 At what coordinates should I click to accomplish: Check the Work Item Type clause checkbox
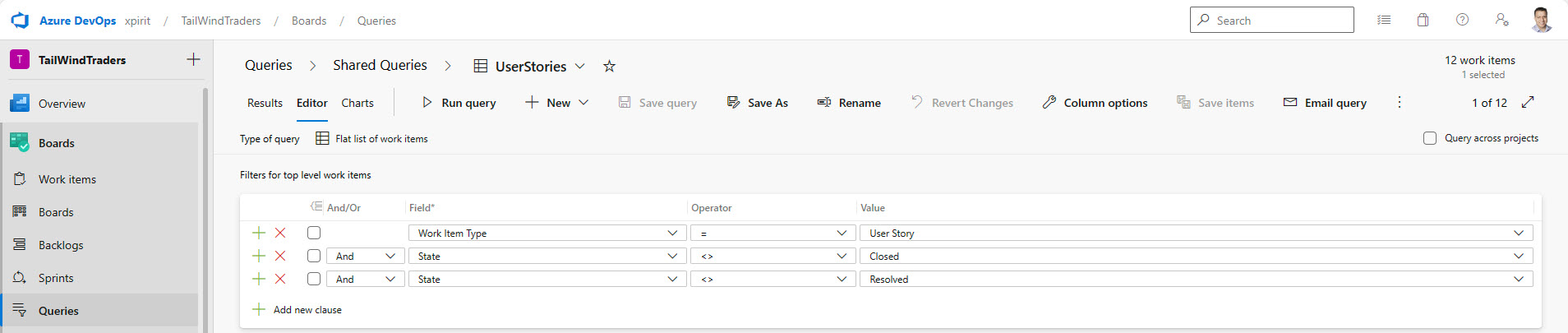click(314, 233)
